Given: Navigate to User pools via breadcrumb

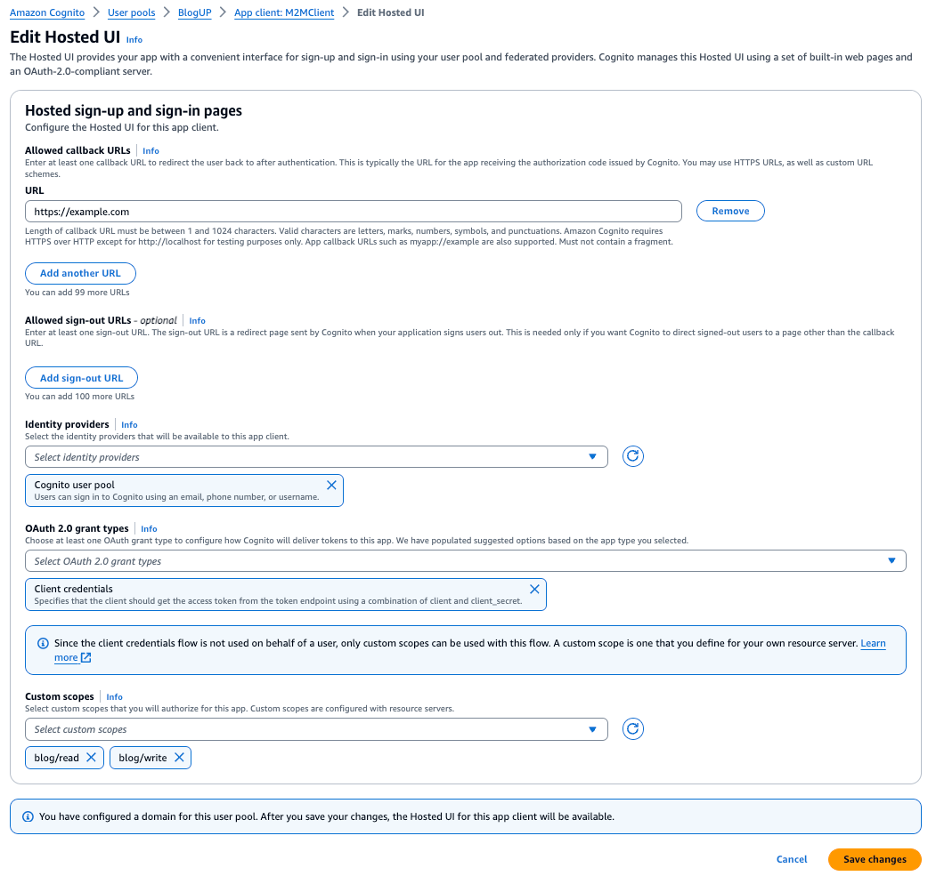Looking at the screenshot, I should point(130,12).
